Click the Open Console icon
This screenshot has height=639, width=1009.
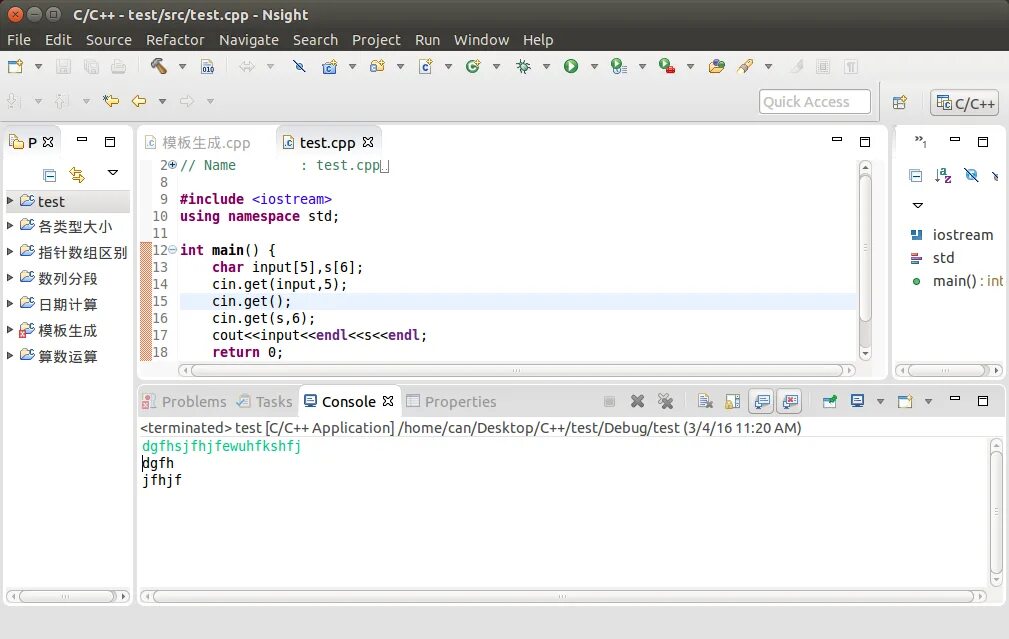905,402
